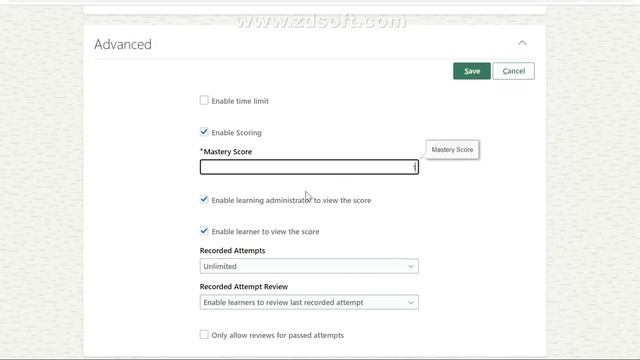Click inside the Mastery Score input field

click(309, 167)
